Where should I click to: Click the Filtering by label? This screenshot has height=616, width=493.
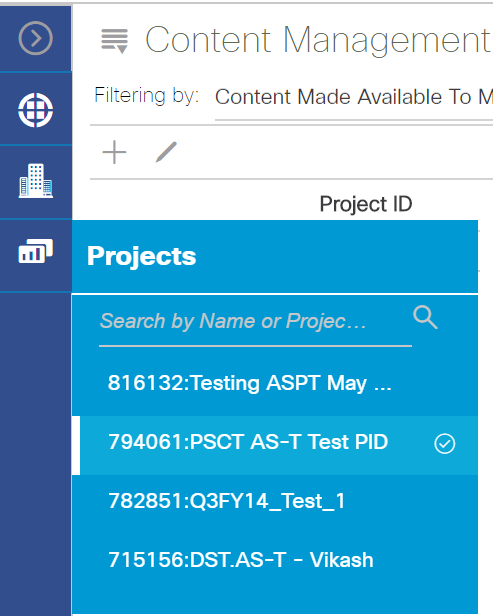[x=147, y=96]
